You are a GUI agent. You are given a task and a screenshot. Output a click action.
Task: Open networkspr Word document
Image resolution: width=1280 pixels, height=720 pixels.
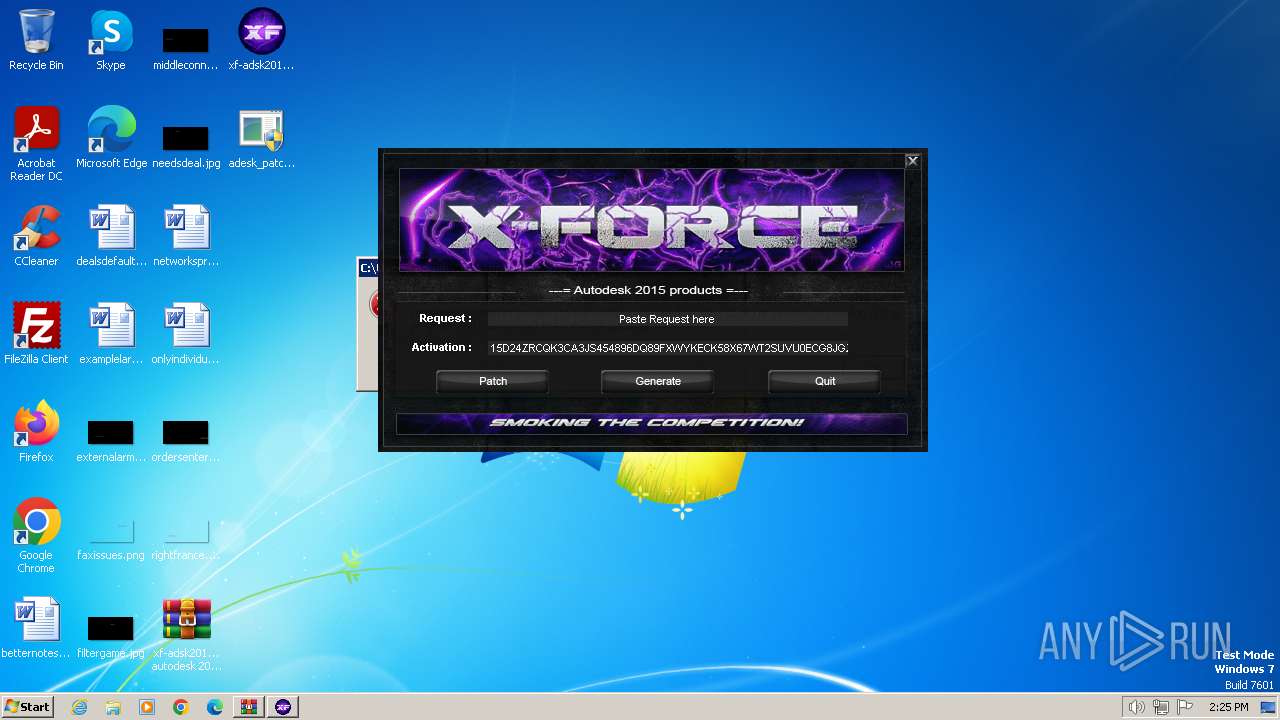[186, 236]
